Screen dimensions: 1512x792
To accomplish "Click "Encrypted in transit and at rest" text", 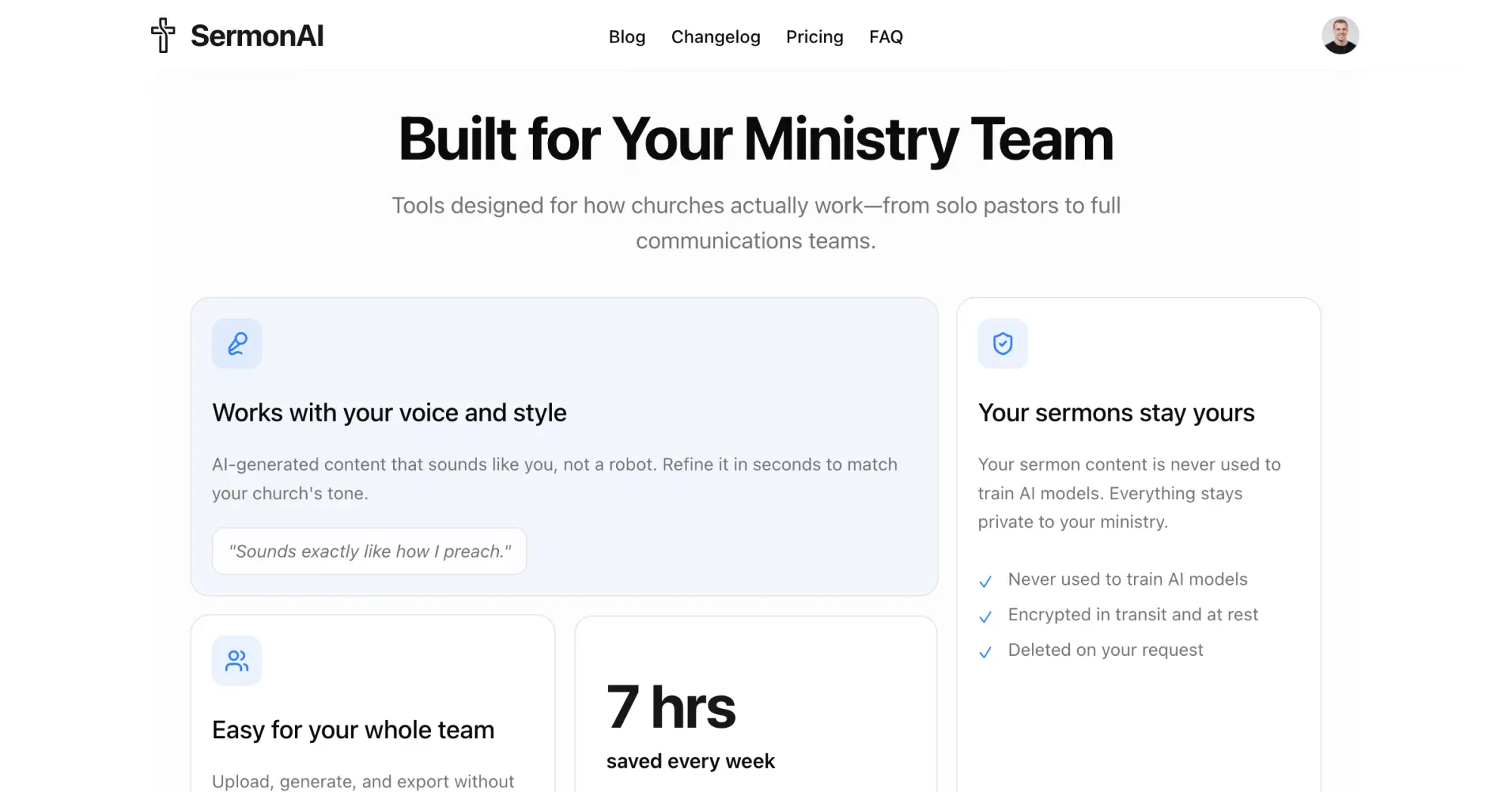I will point(1132,614).
